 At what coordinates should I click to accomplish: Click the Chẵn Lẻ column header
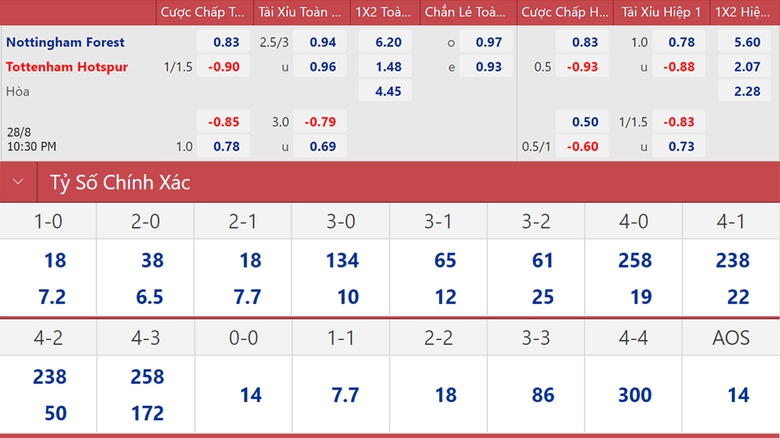tap(465, 13)
